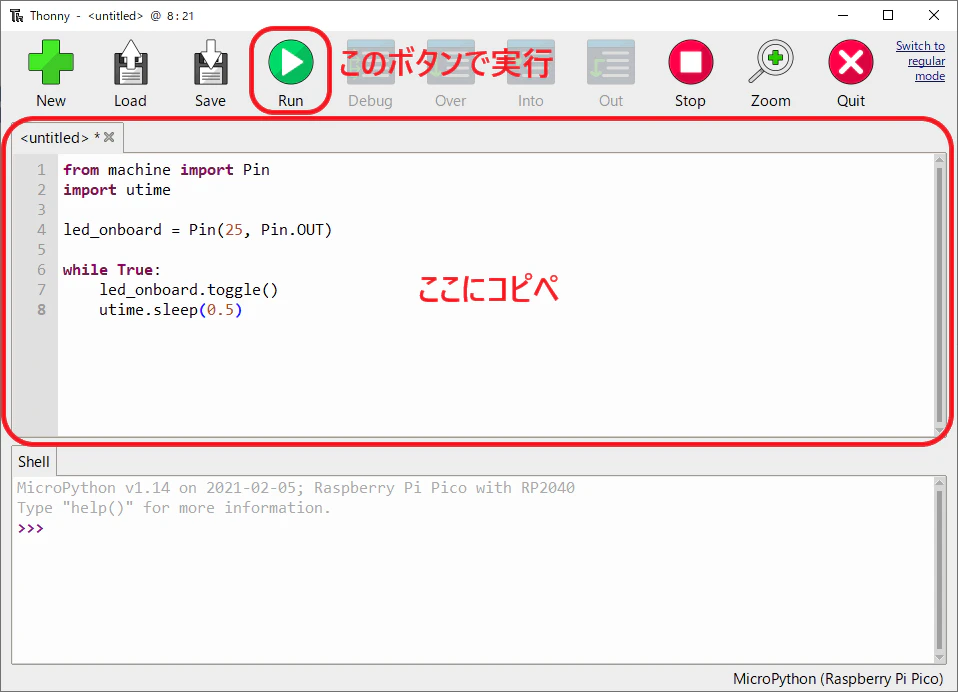Run the current script
The image size is (958, 692).
291,62
